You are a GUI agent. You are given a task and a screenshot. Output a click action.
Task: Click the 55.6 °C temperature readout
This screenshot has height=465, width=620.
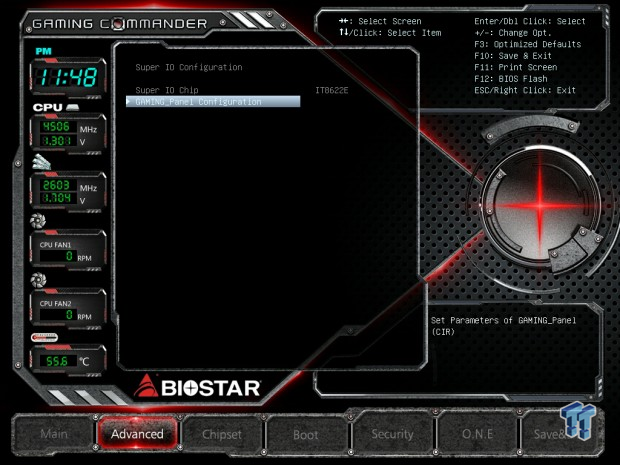(58, 361)
